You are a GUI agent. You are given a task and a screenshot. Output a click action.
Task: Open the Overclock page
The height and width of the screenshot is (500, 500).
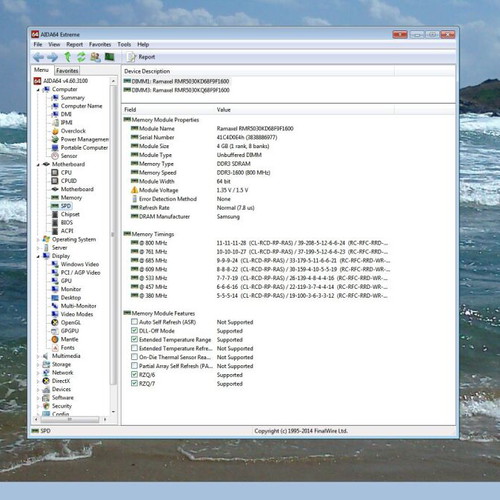73,131
